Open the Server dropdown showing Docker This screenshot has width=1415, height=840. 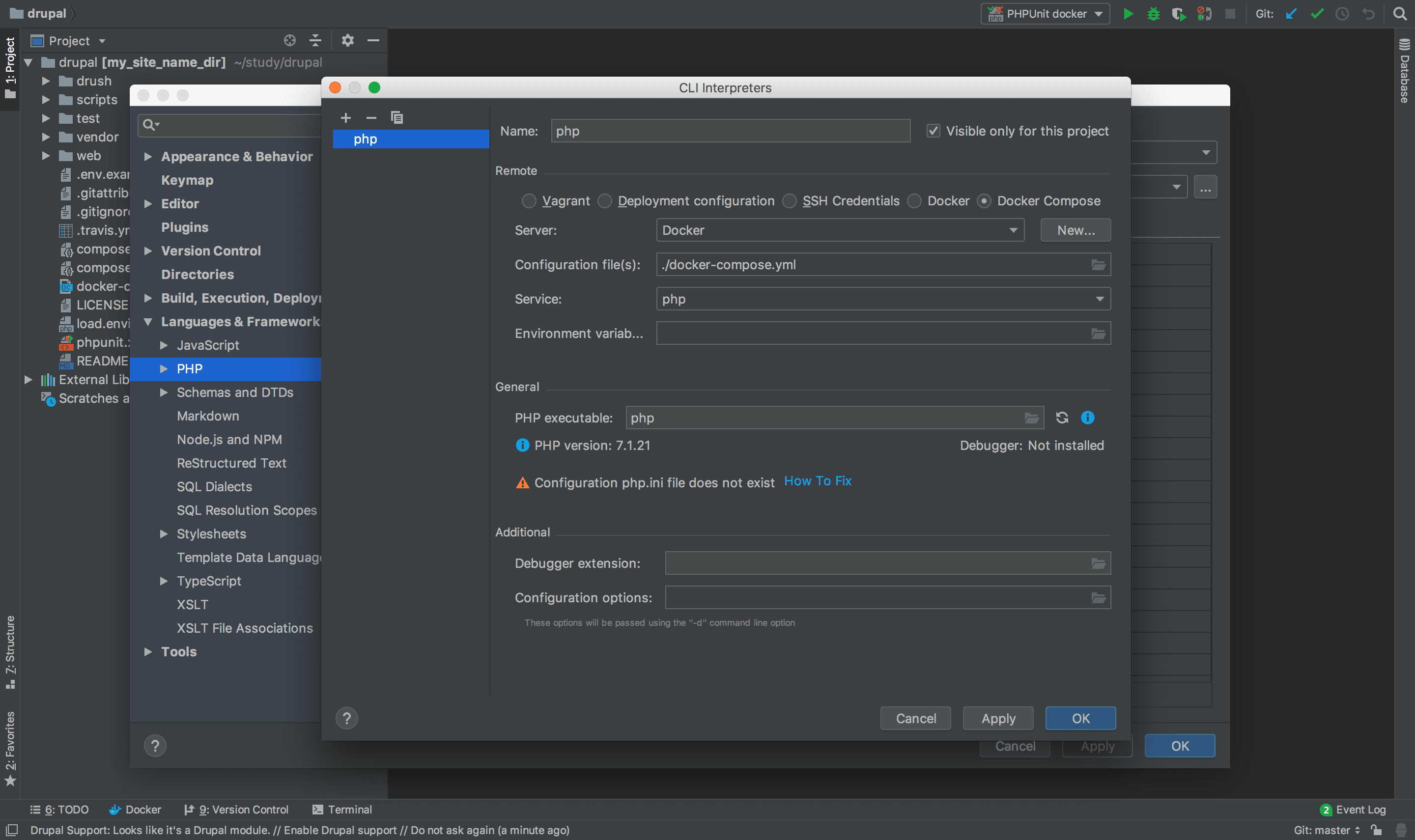pyautogui.click(x=840, y=230)
